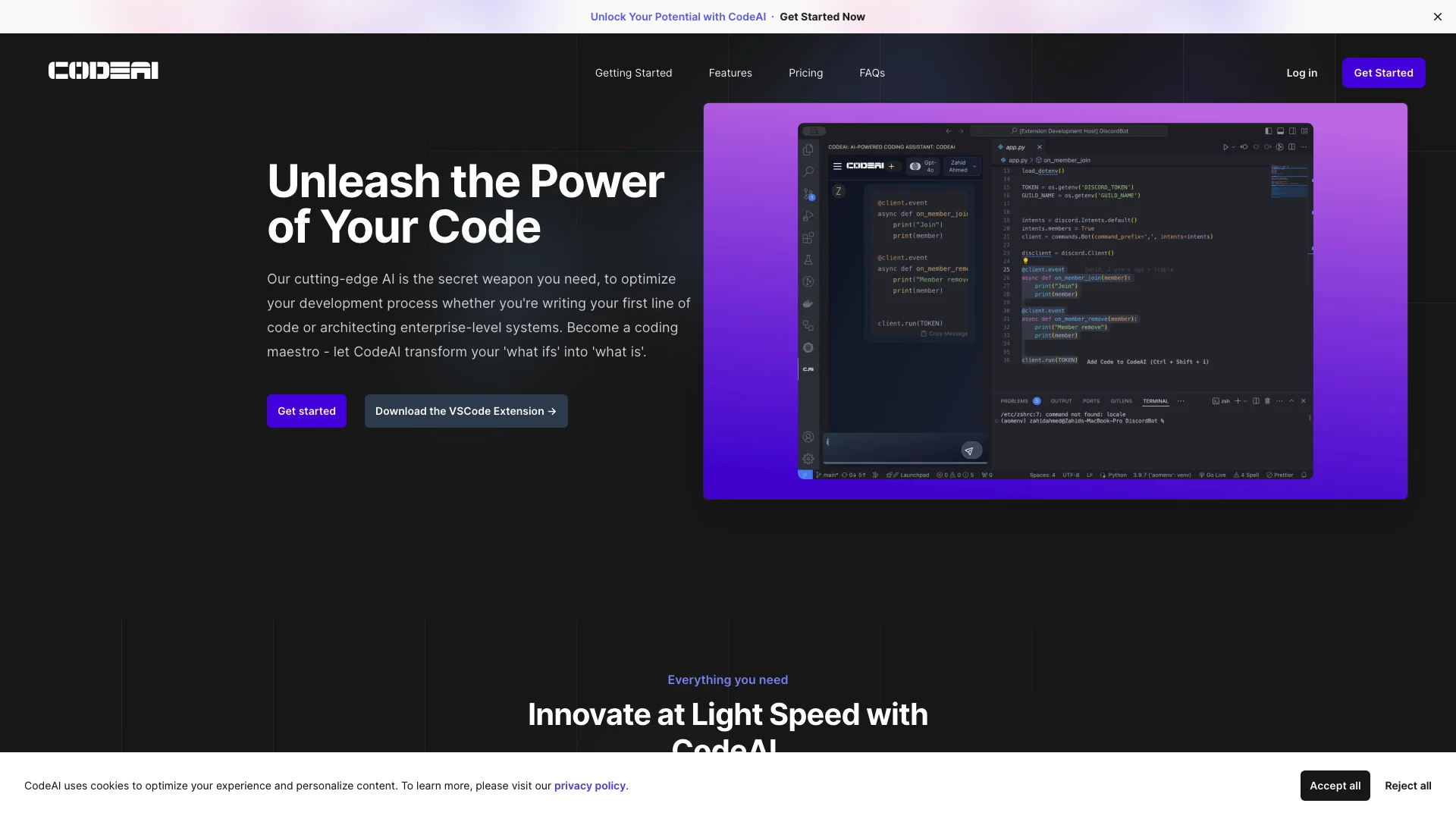This screenshot has height=819, width=1456.
Task: Open the 'Unlock Your Potential with CodeAI' banner link
Action: 678,17
